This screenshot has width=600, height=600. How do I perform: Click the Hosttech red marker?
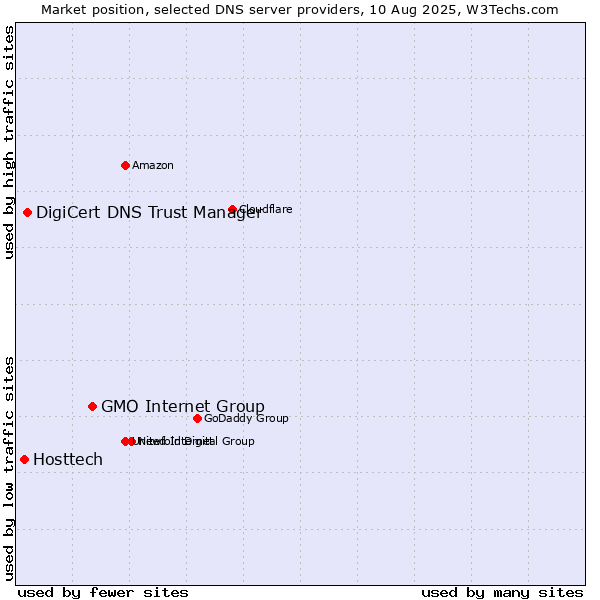[x=24, y=460]
